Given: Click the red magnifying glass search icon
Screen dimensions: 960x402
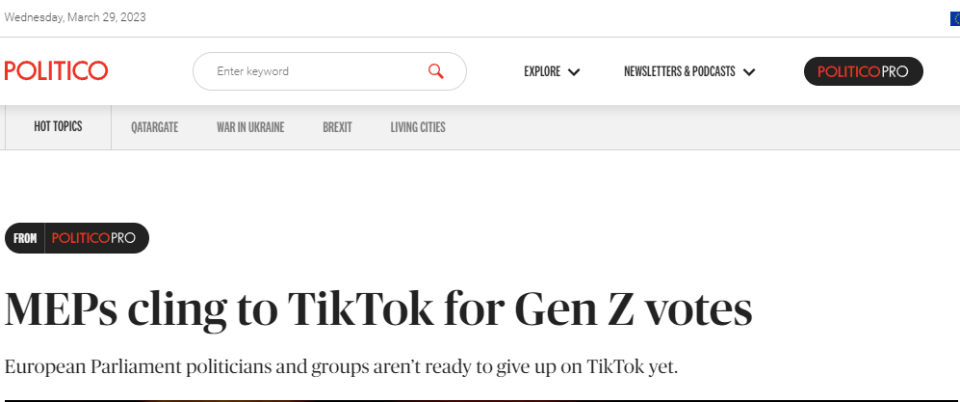Looking at the screenshot, I should (435, 71).
